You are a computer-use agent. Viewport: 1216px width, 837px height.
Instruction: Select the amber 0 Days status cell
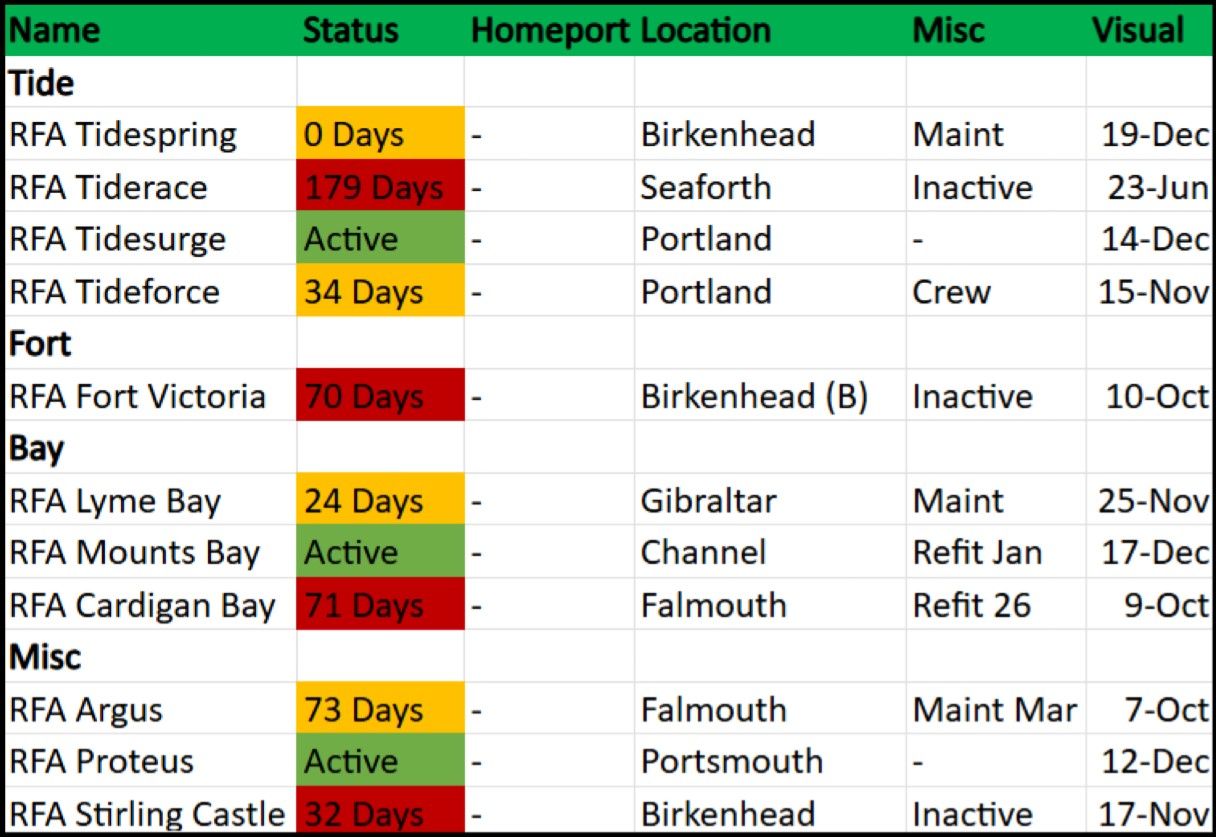pos(380,135)
